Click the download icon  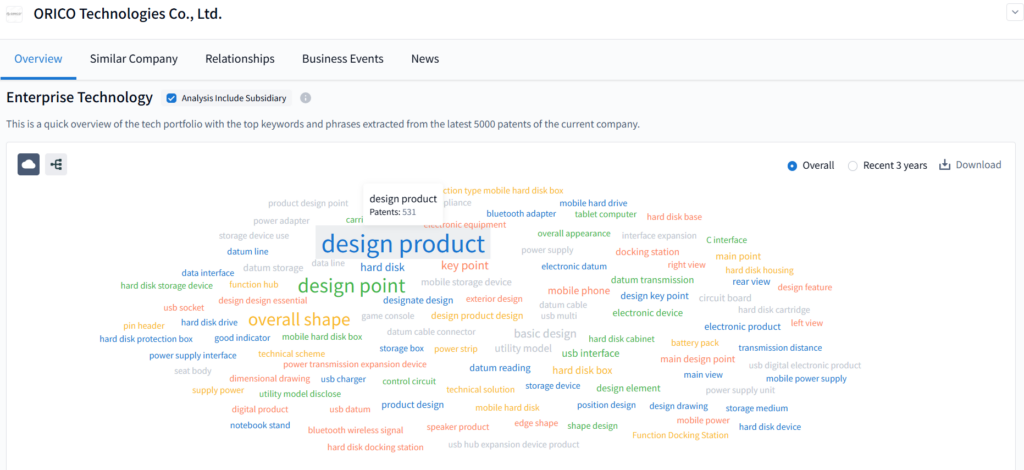(x=944, y=165)
